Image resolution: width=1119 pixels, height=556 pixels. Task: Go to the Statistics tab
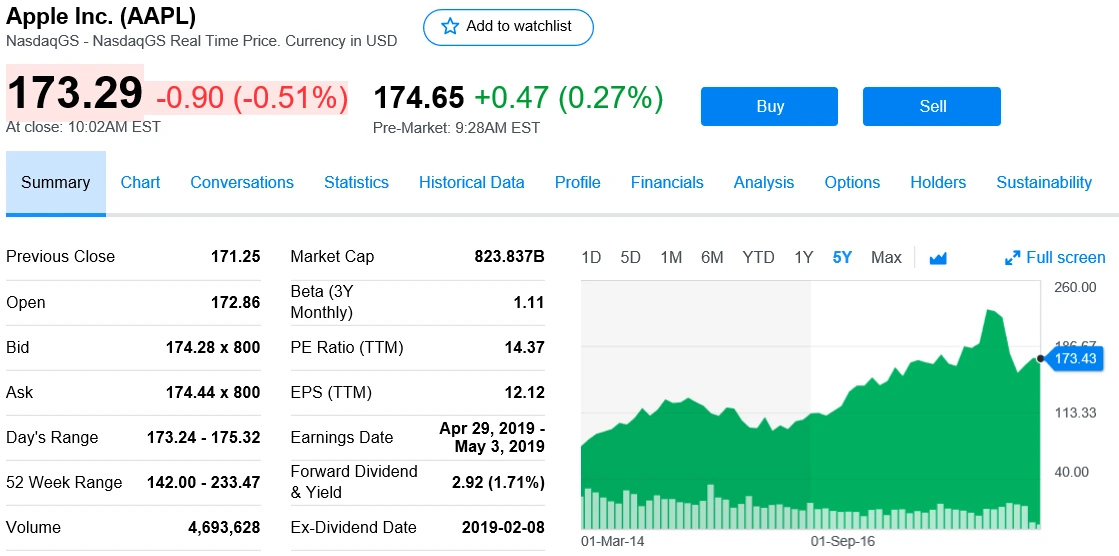pyautogui.click(x=356, y=183)
